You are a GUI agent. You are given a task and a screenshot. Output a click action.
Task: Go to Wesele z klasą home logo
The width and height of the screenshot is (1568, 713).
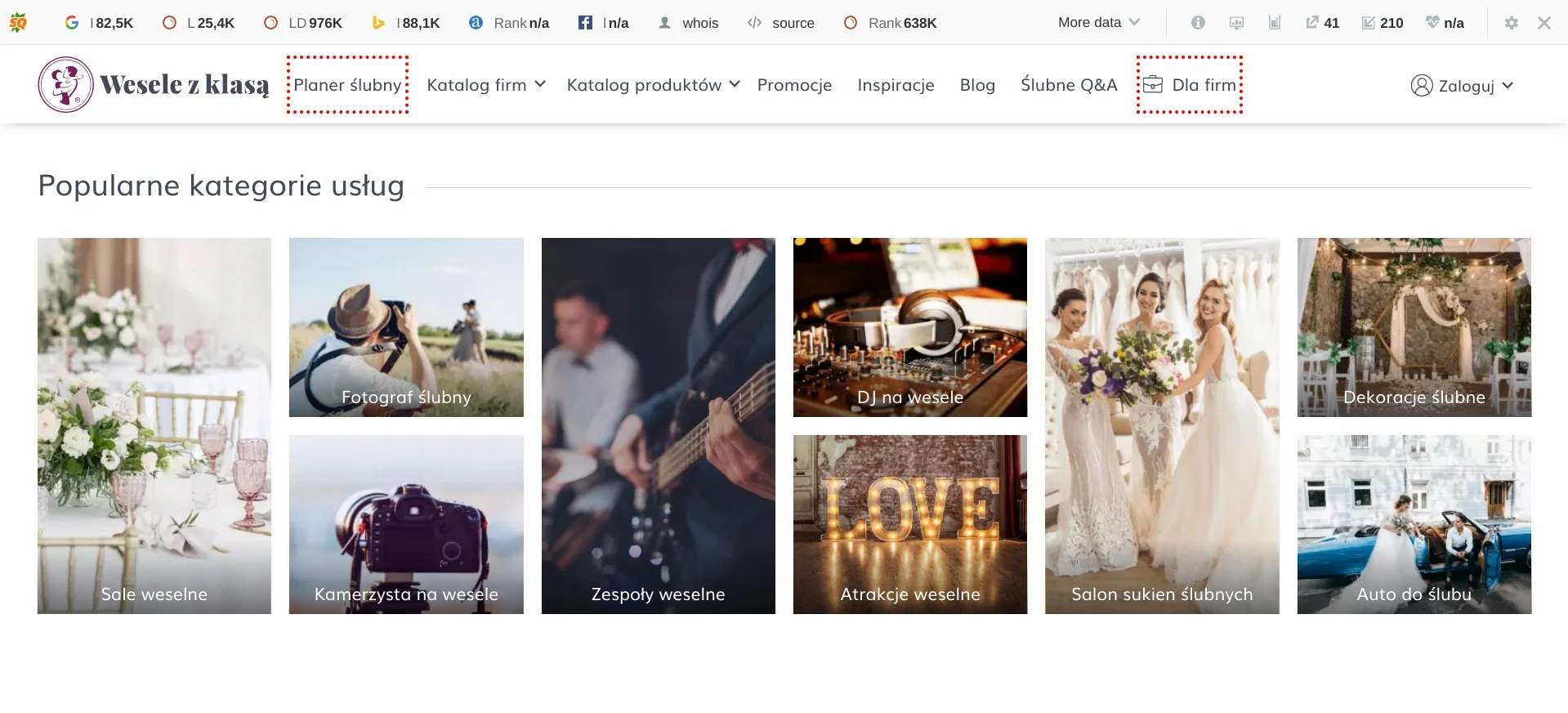pos(154,84)
